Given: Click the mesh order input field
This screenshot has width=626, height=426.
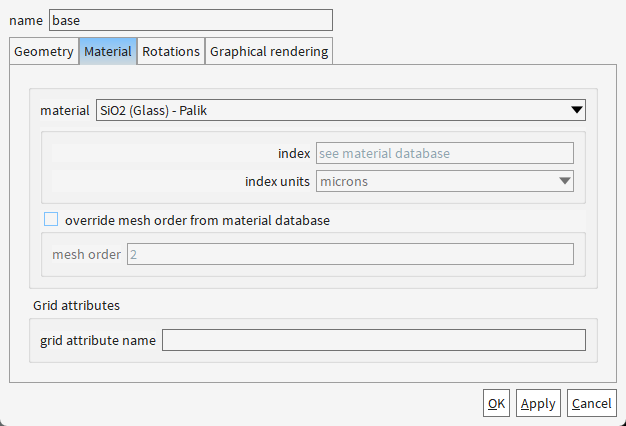Looking at the screenshot, I should point(350,254).
